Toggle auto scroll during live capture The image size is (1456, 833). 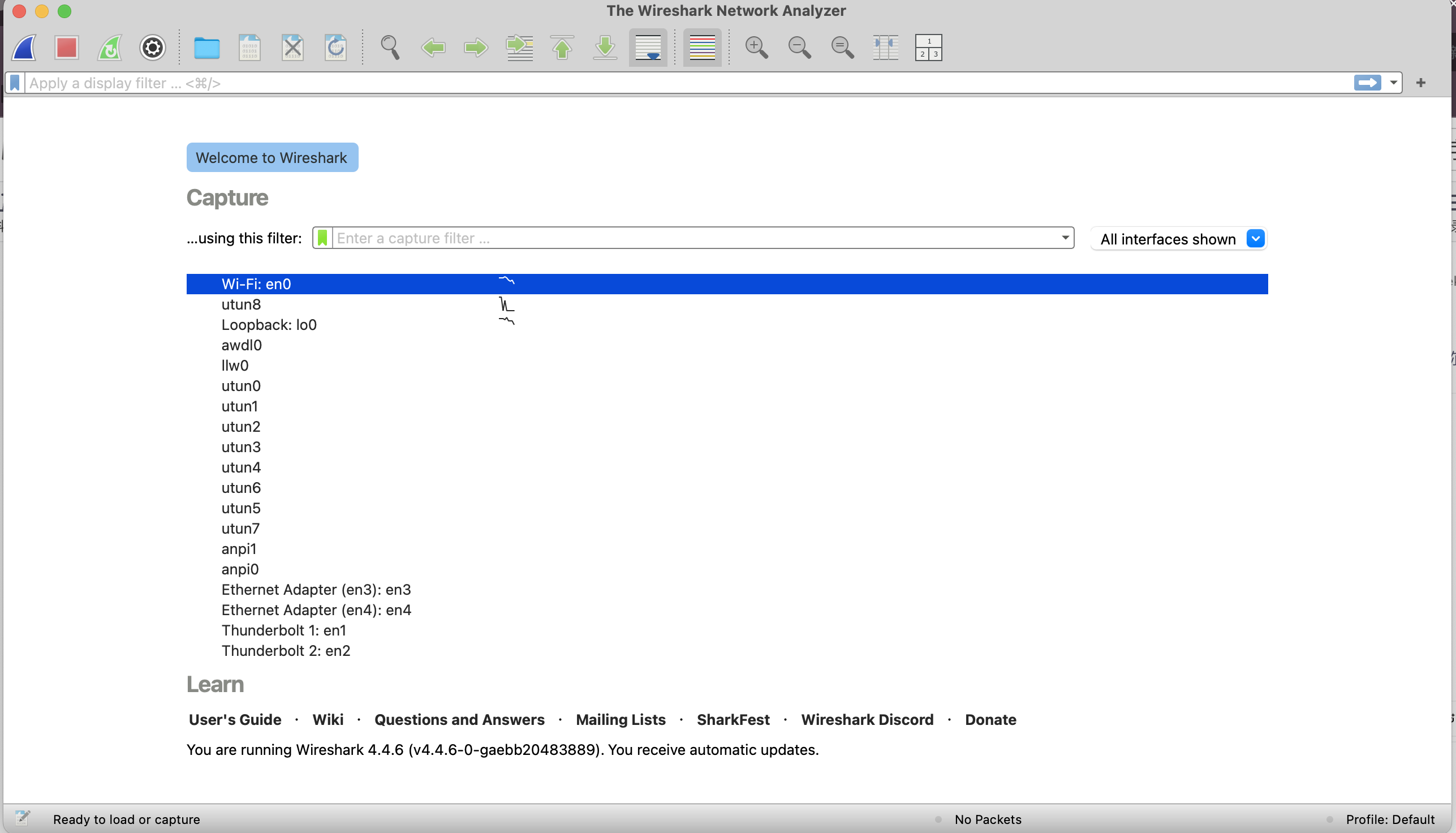click(648, 48)
